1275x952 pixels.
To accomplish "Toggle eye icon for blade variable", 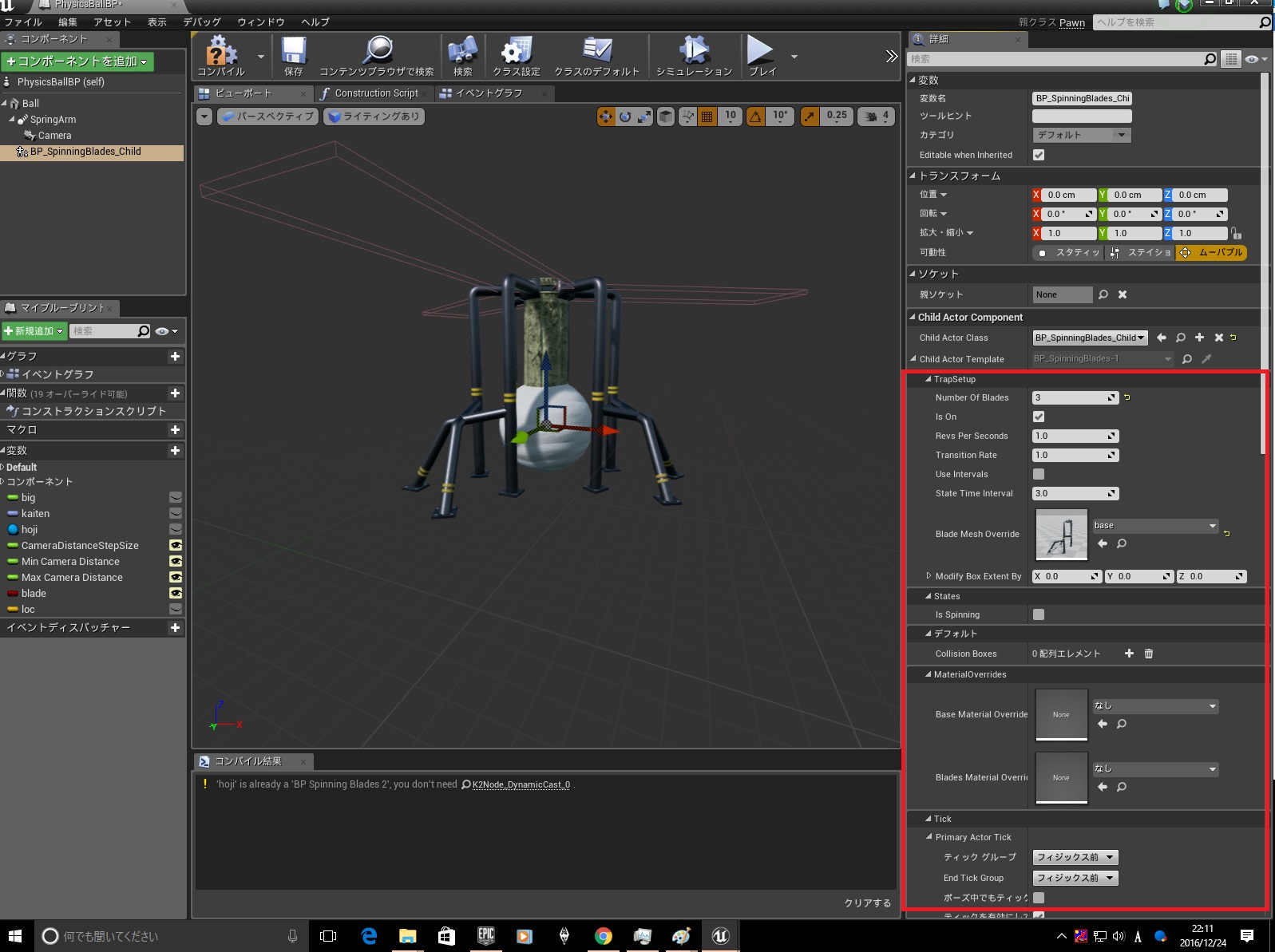I will pos(176,593).
